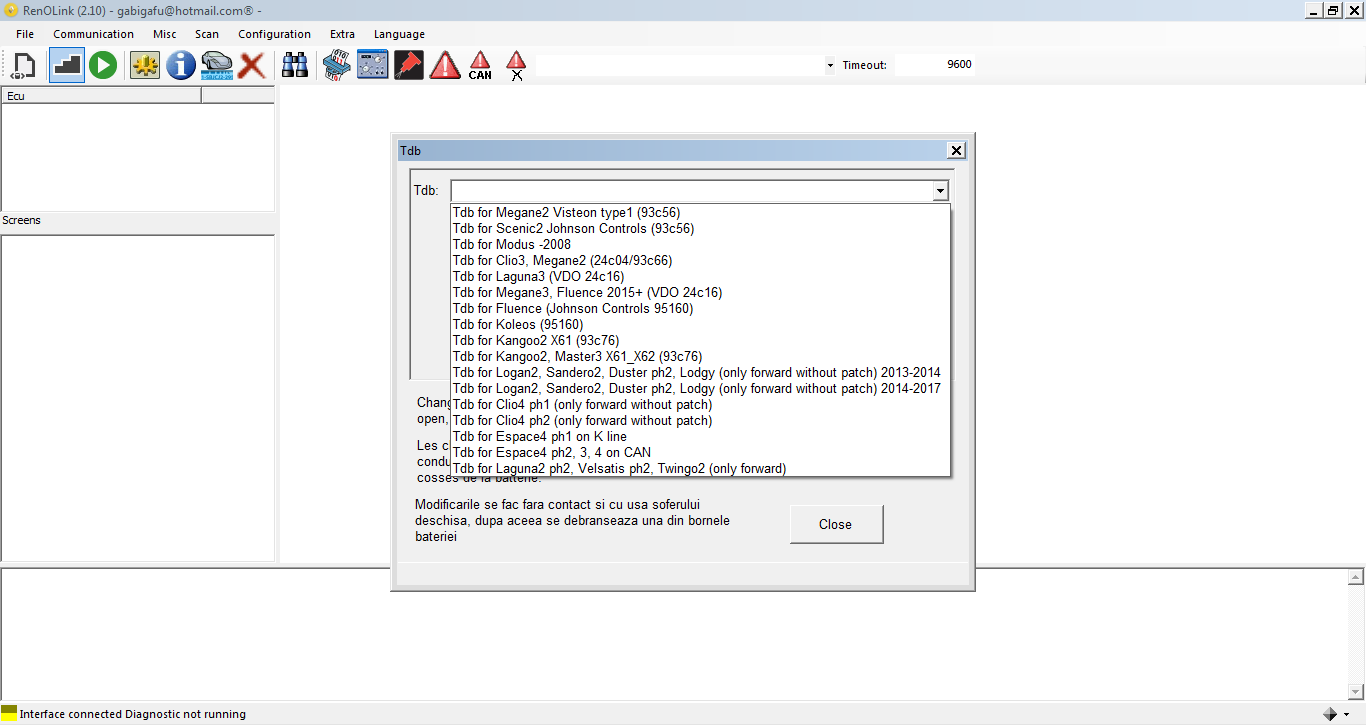The height and width of the screenshot is (726, 1366).
Task: Click the log panel scroll up arrow
Action: (x=1357, y=578)
